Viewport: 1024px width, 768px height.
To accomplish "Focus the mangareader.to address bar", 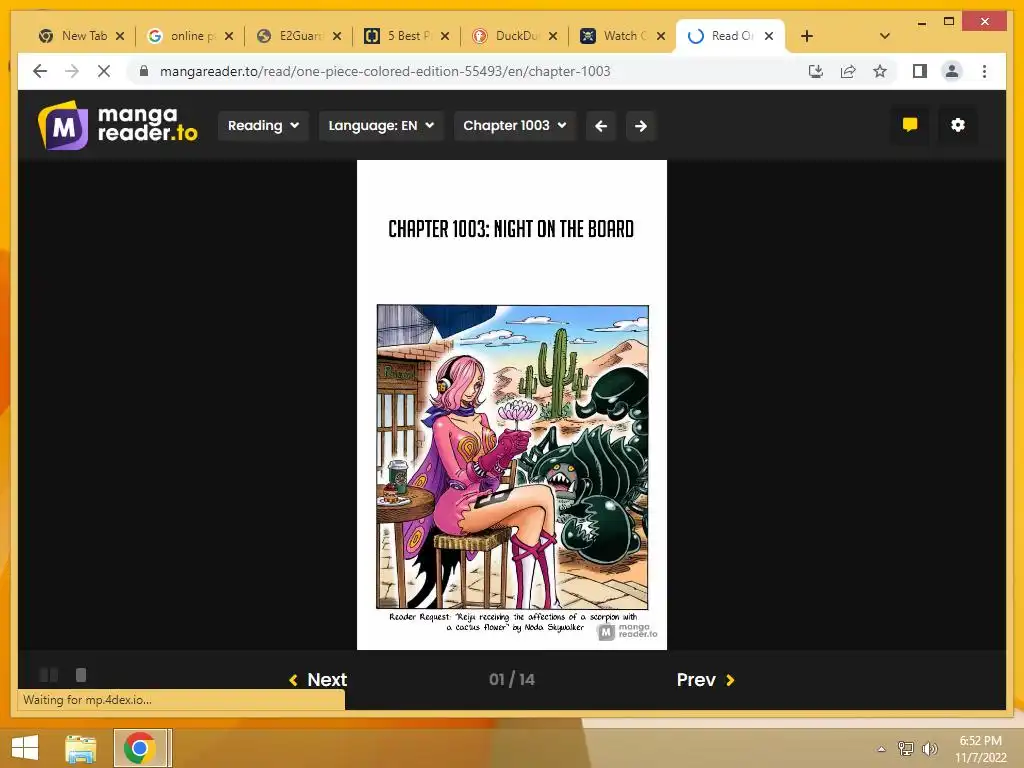I will click(x=385, y=71).
